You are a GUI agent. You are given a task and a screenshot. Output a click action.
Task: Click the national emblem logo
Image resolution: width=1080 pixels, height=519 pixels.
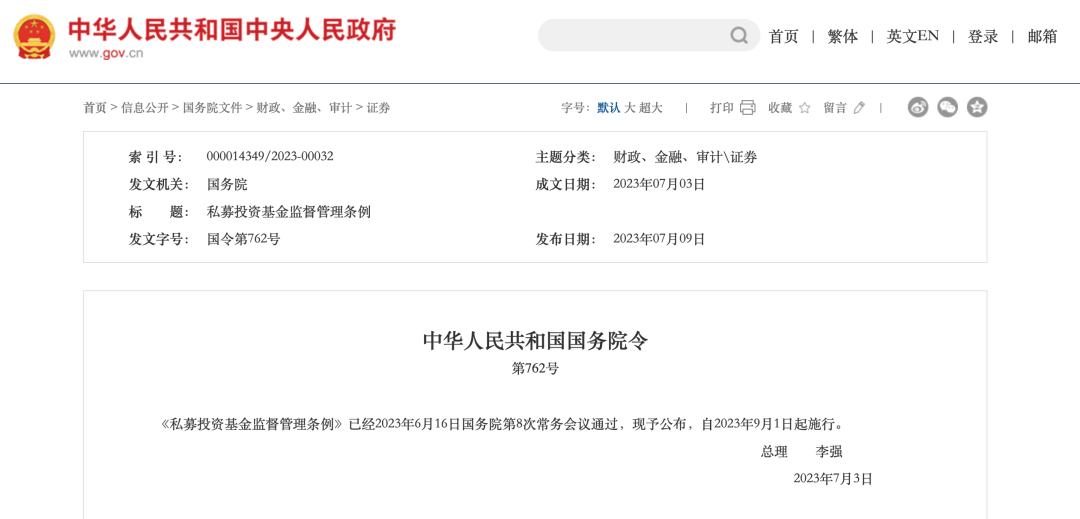[x=34, y=36]
